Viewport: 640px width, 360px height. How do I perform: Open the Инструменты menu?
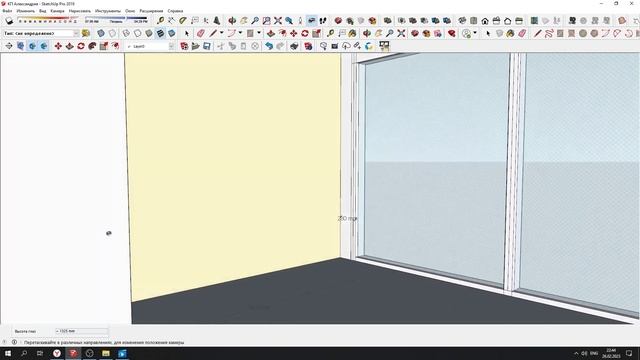coord(108,11)
